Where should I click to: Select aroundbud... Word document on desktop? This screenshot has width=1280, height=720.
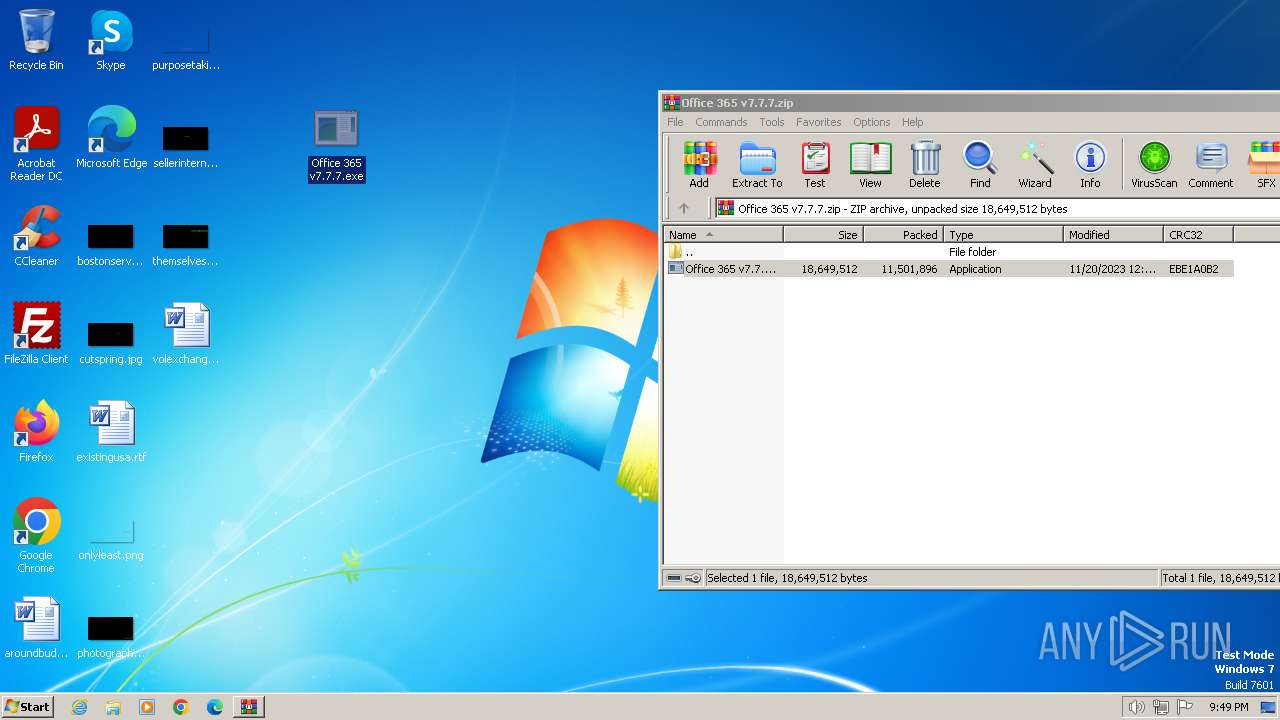pyautogui.click(x=36, y=628)
